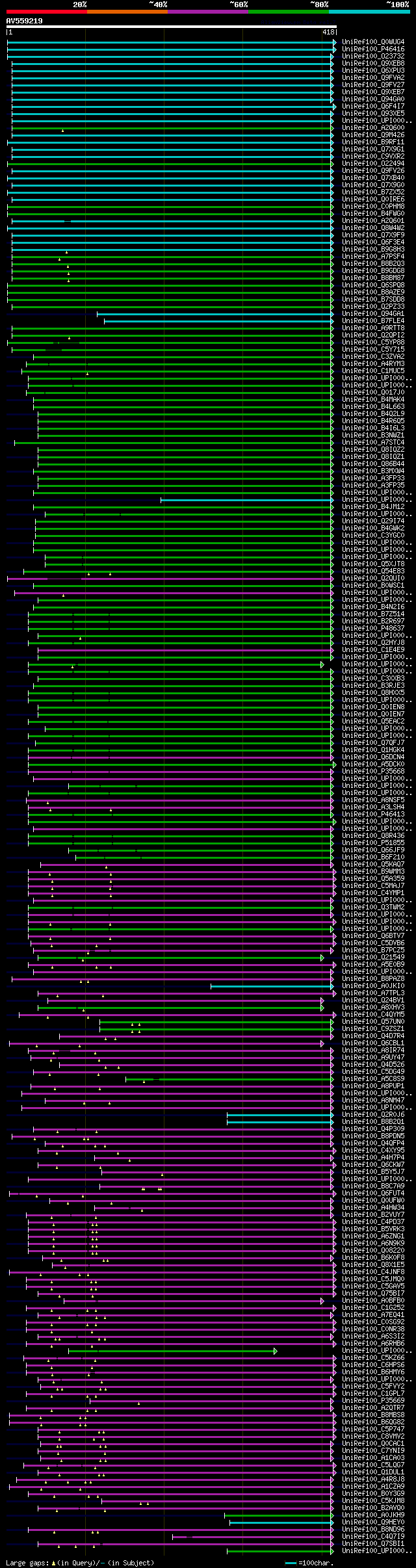Click the UniRef100_B9WMM3 label
This screenshot has height=1568, width=416.
click(x=373, y=872)
